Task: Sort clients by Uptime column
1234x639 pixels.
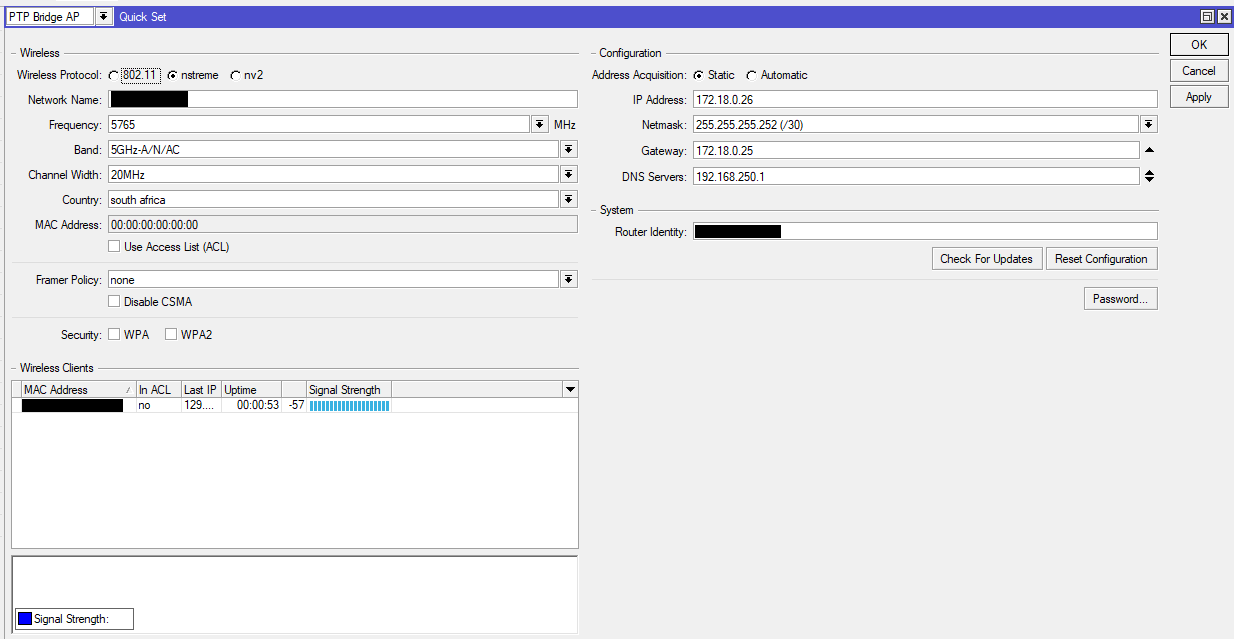Action: 251,390
